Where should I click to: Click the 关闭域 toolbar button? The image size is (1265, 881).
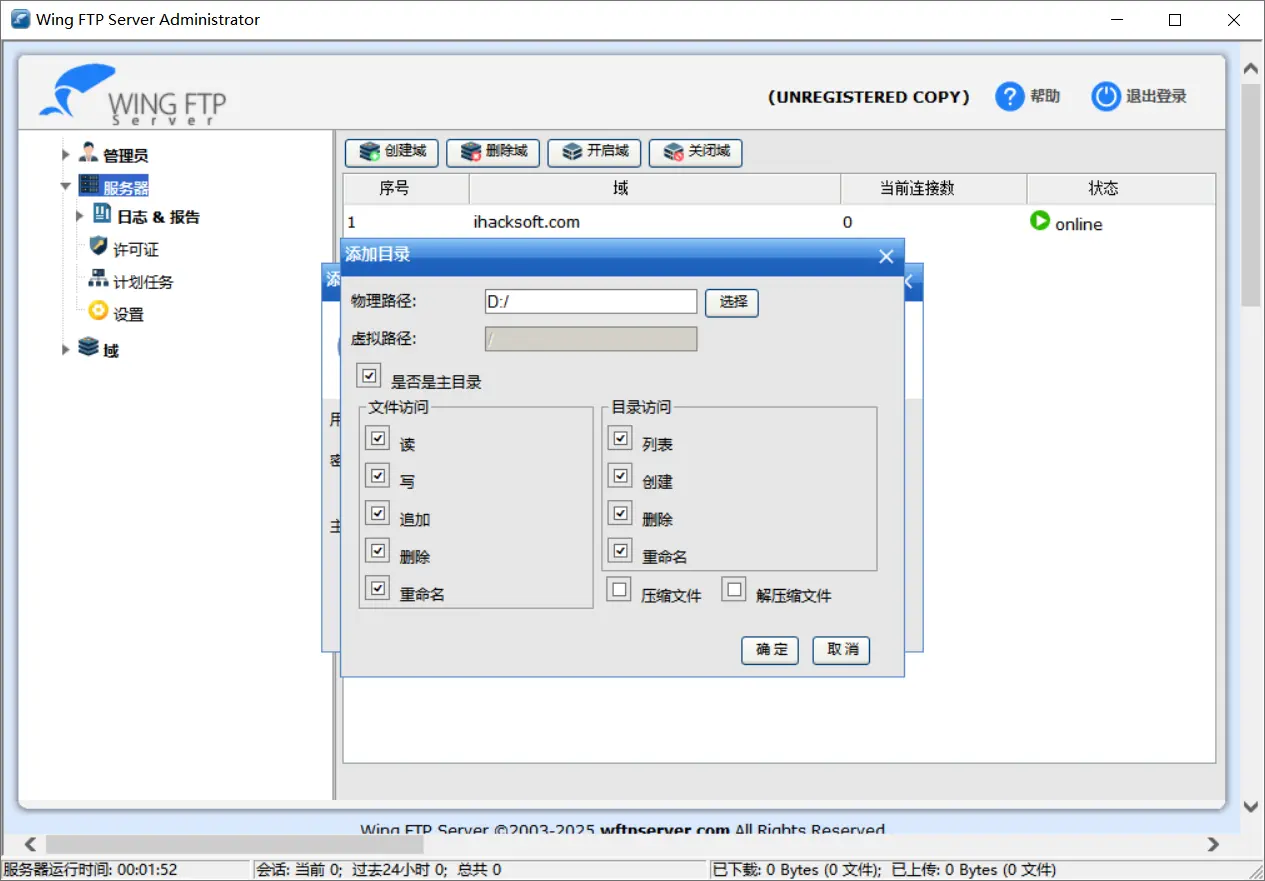pyautogui.click(x=695, y=152)
